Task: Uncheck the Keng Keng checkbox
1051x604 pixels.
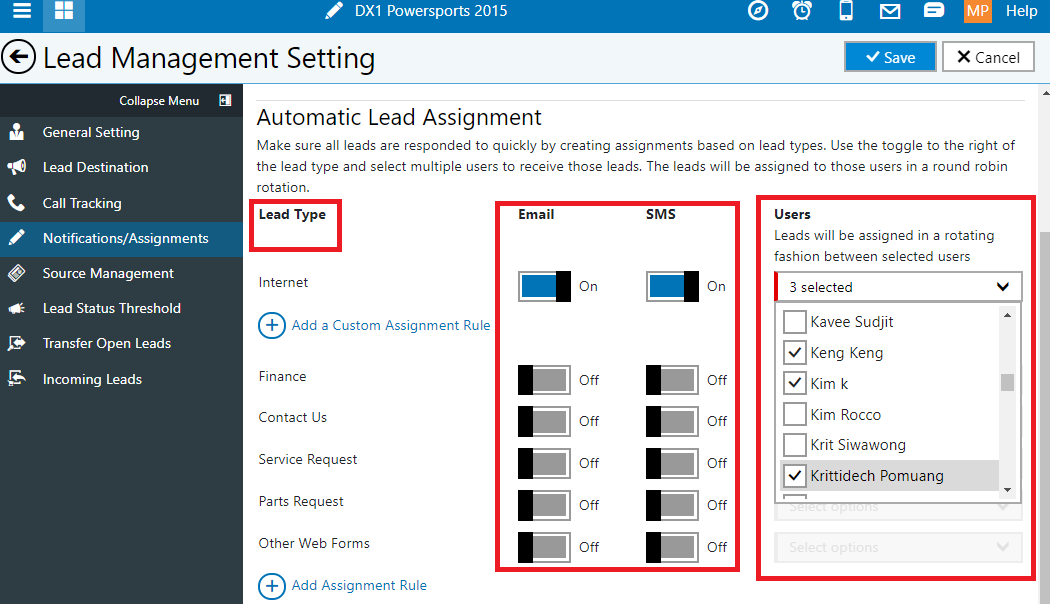Action: tap(795, 353)
